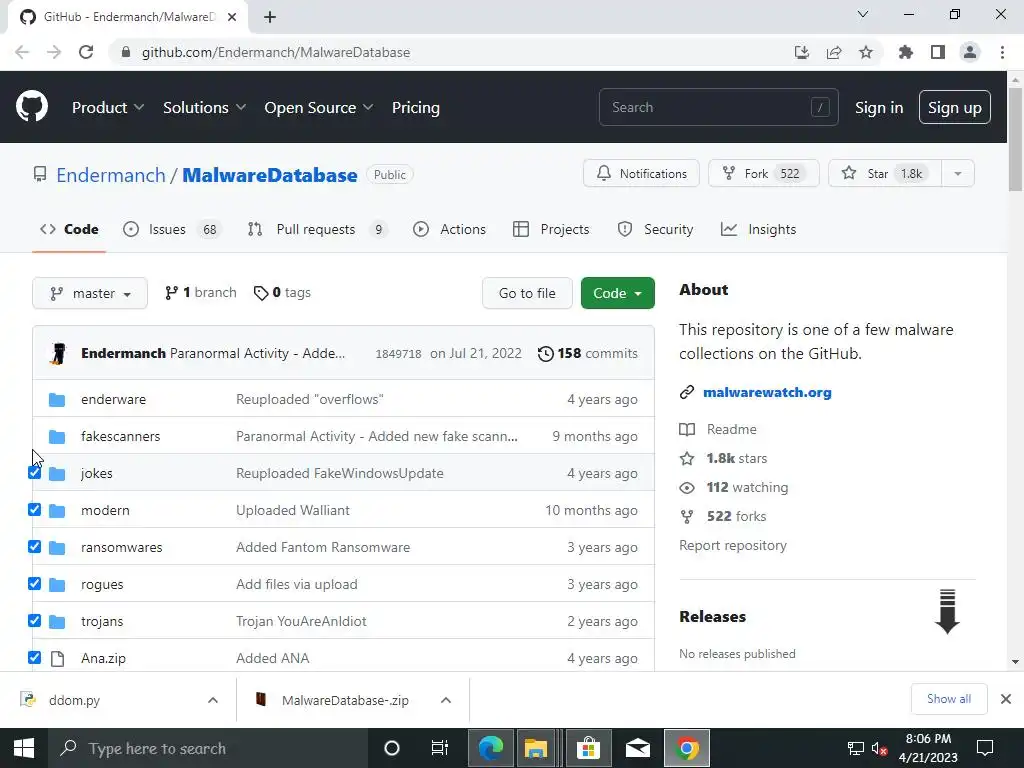Expand the Solutions menu
1024x768 pixels.
pos(204,108)
